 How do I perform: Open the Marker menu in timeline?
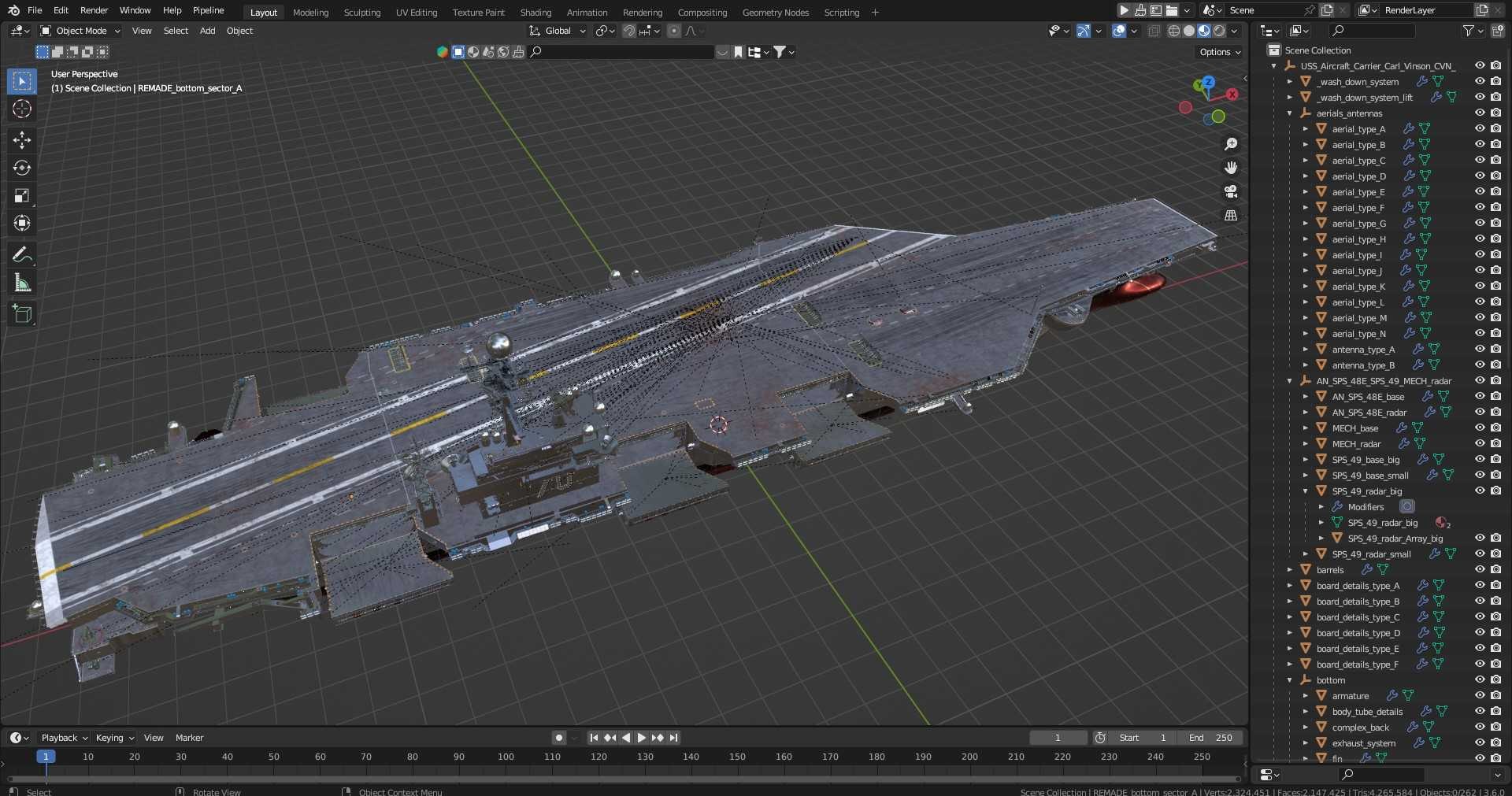(x=189, y=738)
